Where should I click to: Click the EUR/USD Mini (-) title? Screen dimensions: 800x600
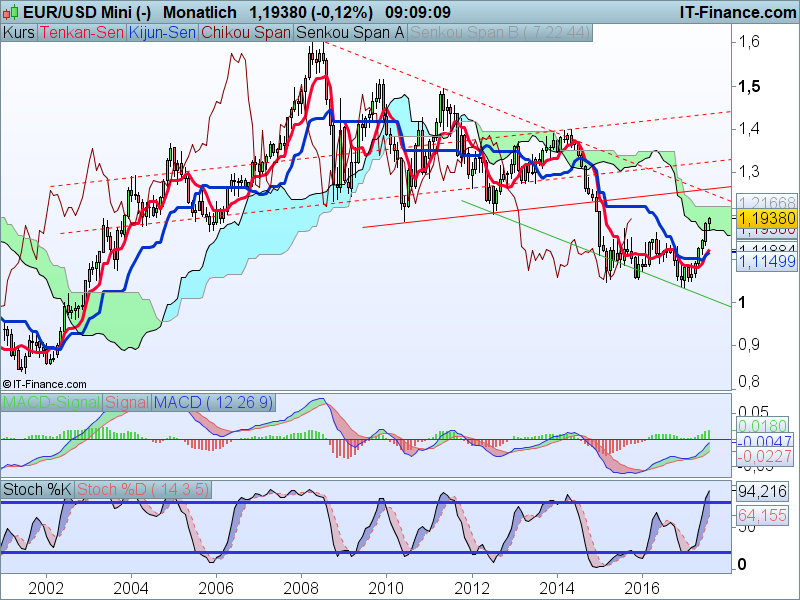87,12
